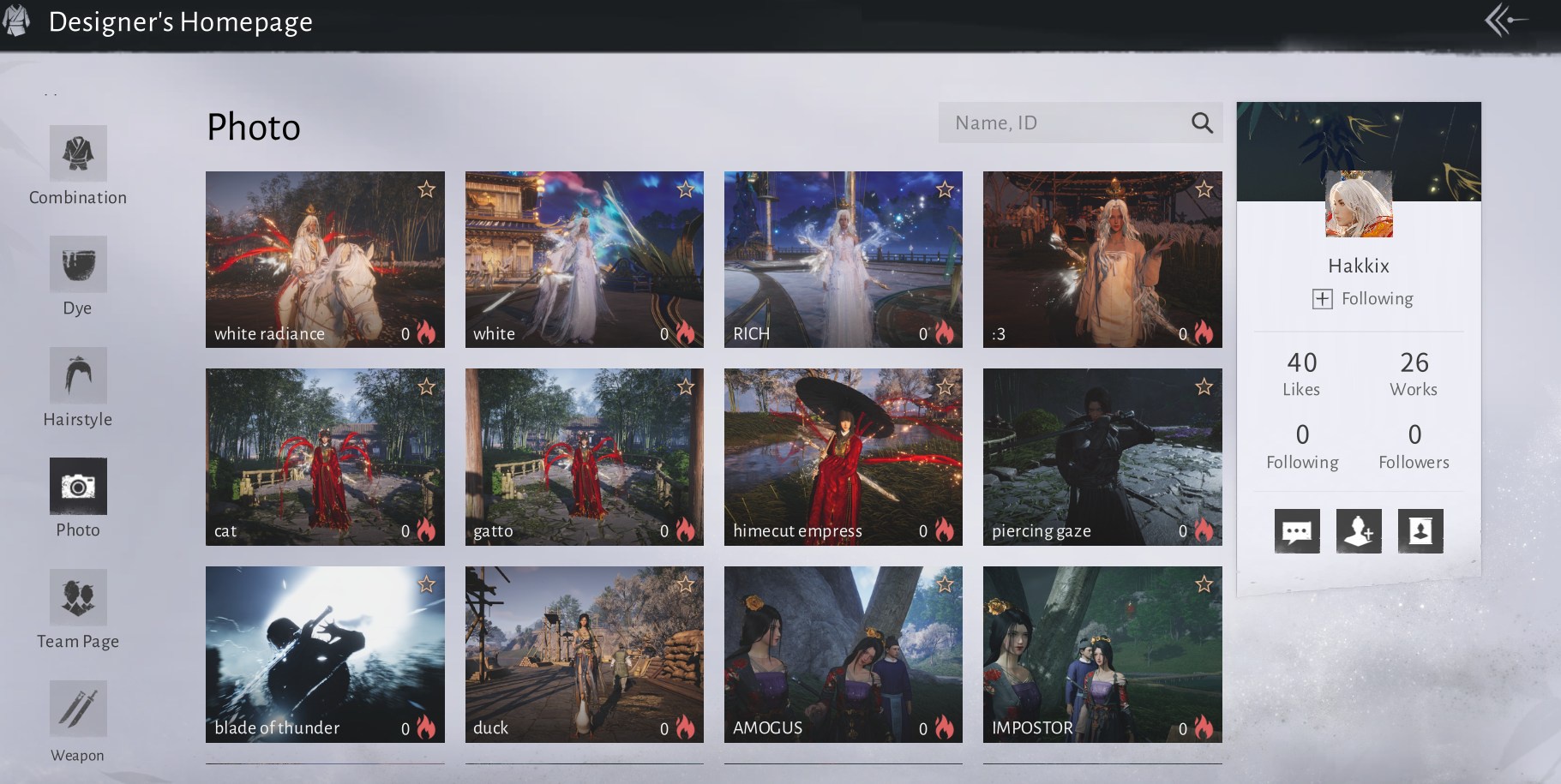This screenshot has height=784, width=1561.
Task: Like the 'IMPOSTOR' photo flame icon
Action: (1204, 727)
